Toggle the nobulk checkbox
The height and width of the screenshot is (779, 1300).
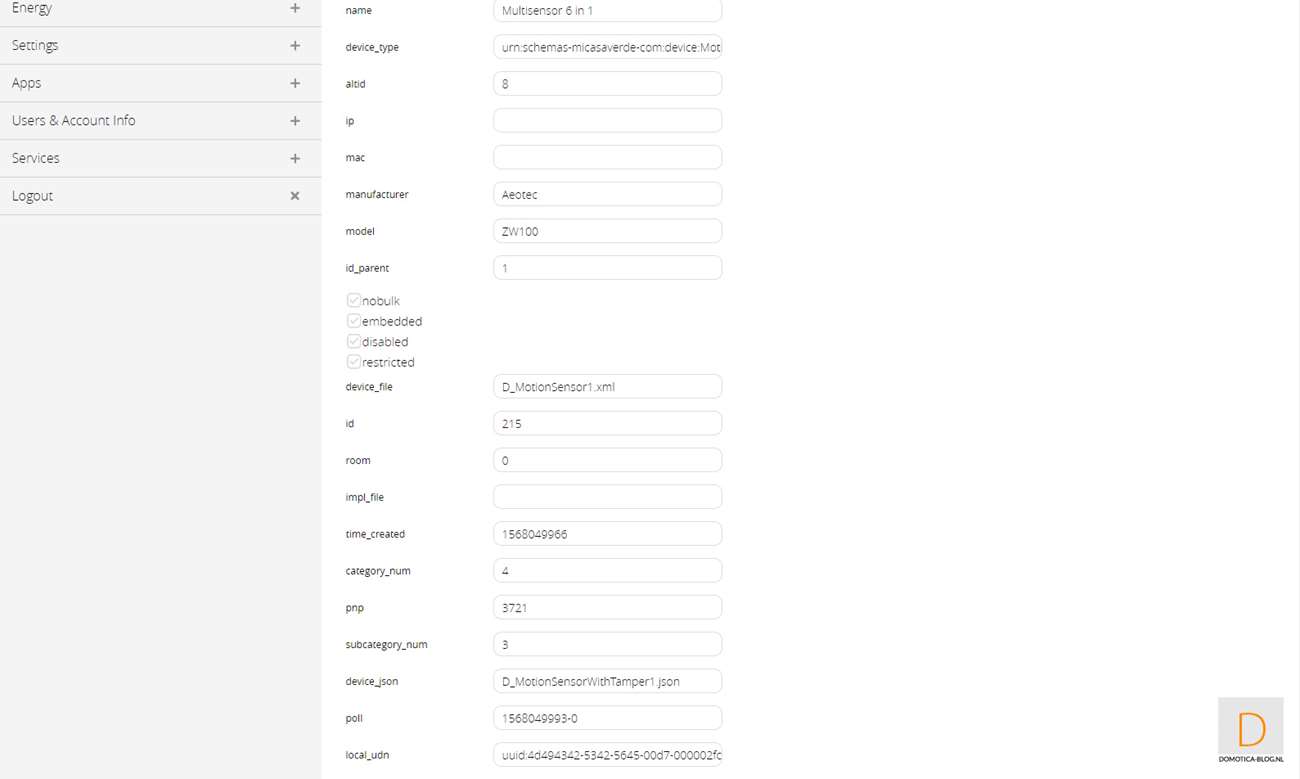pyautogui.click(x=354, y=300)
